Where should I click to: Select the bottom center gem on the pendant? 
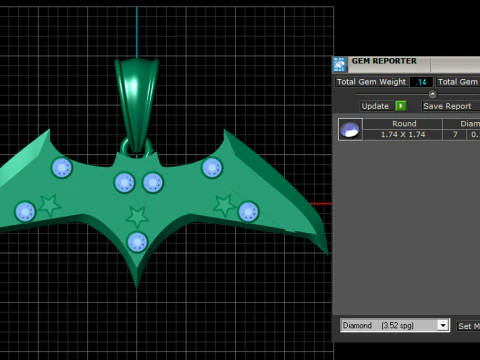point(137,242)
